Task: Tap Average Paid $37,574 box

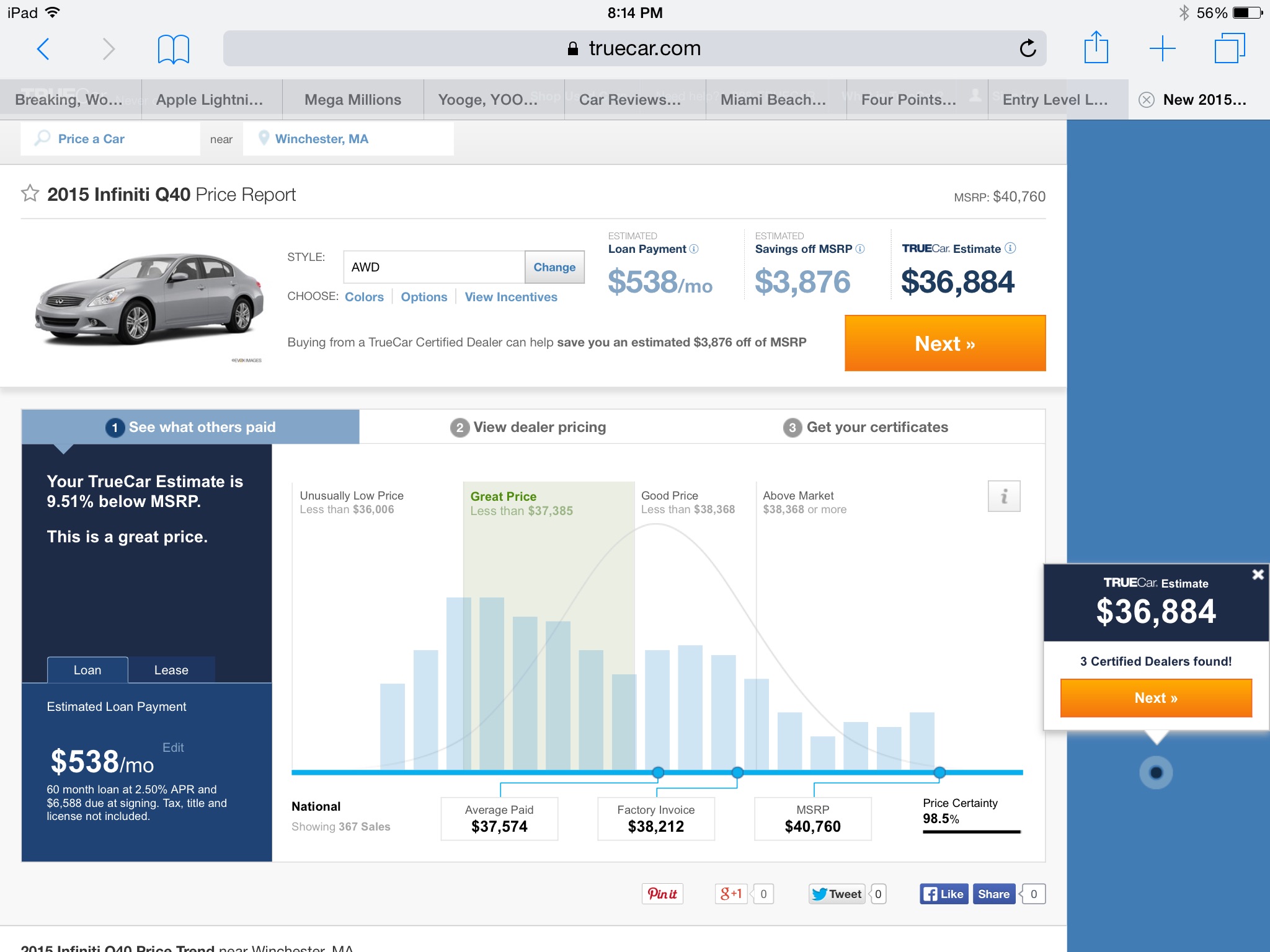Action: tap(499, 819)
